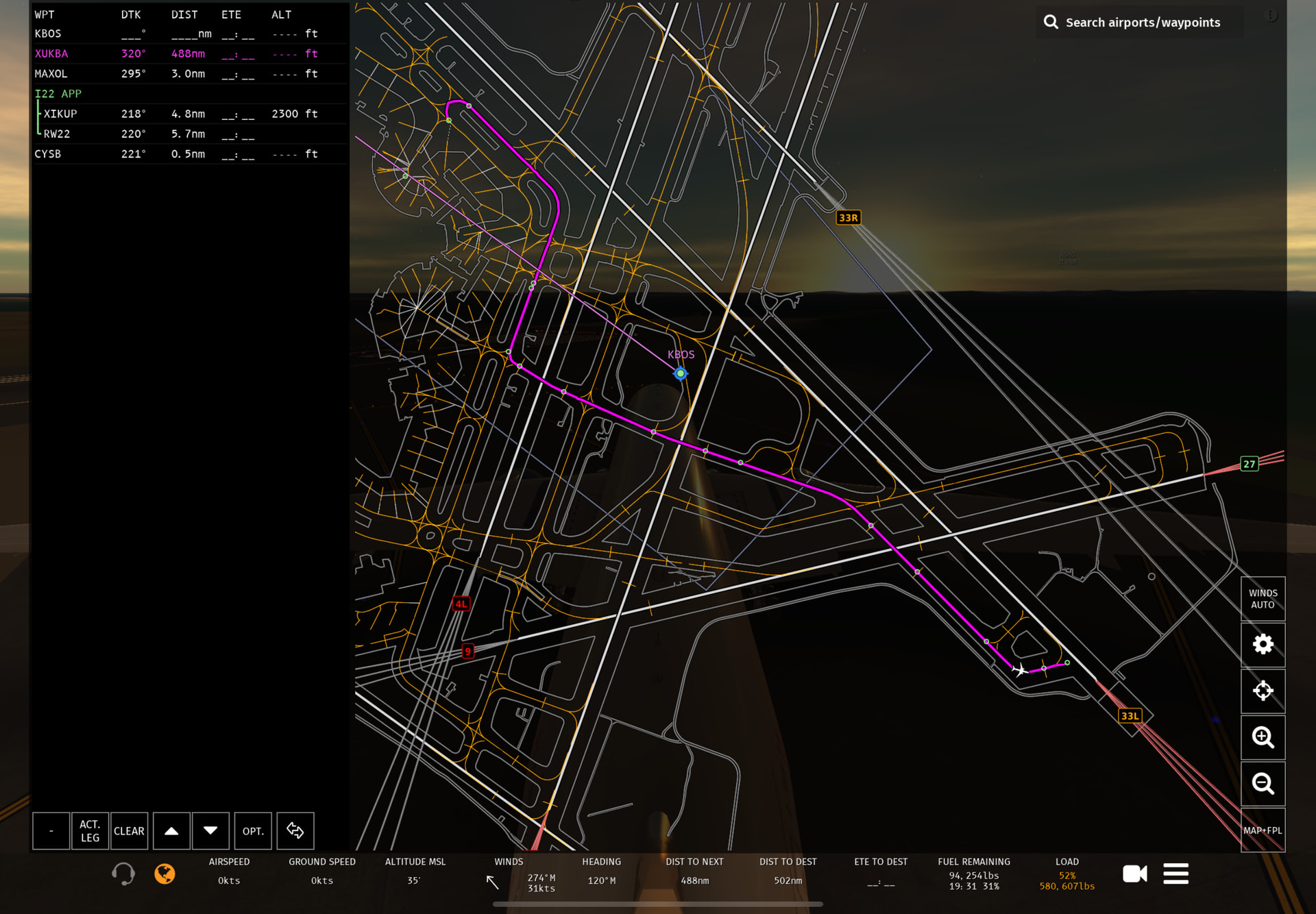Click the reverse flight plan arrows icon

coord(295,830)
